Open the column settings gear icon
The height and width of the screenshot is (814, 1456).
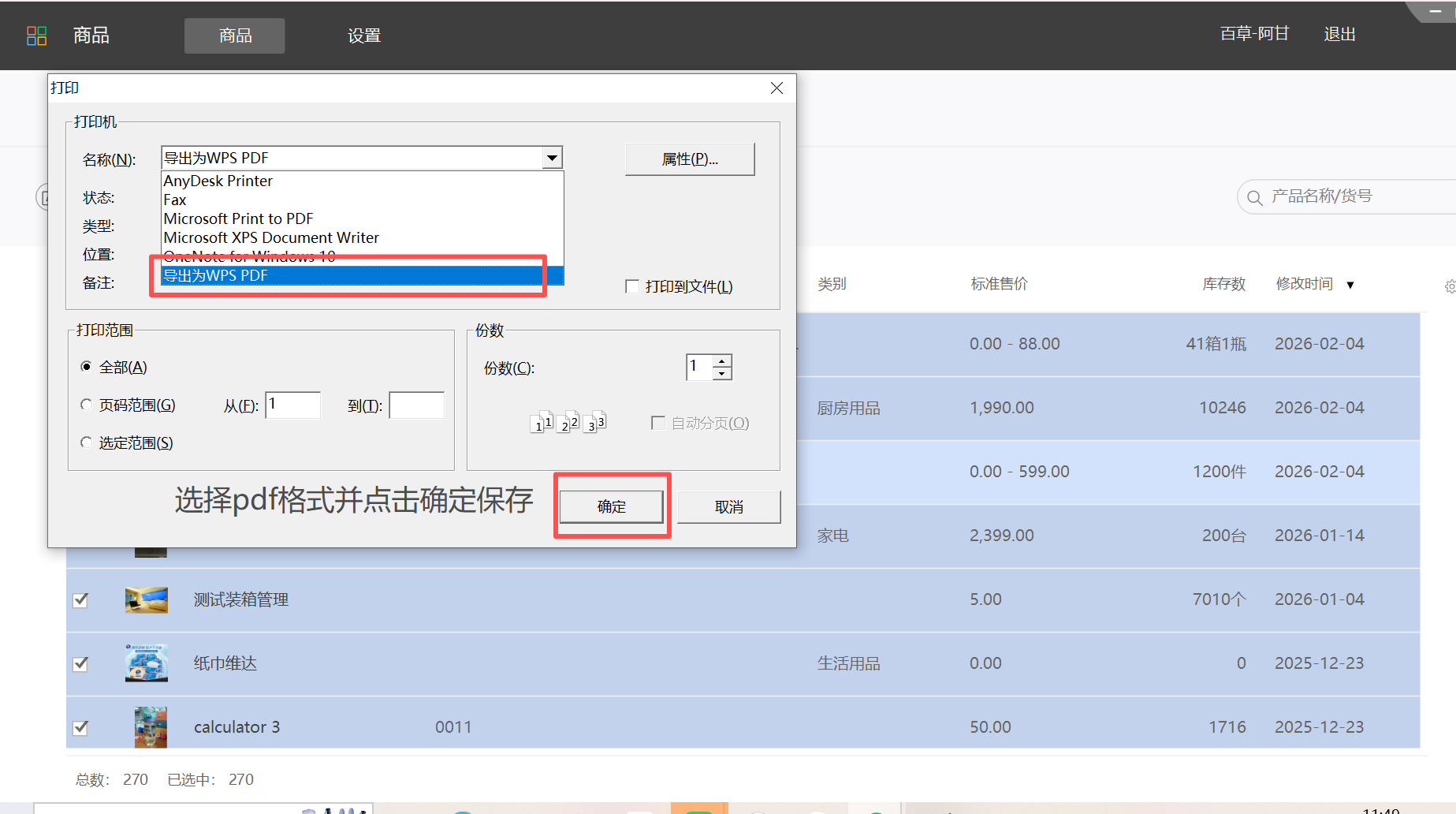[1449, 286]
